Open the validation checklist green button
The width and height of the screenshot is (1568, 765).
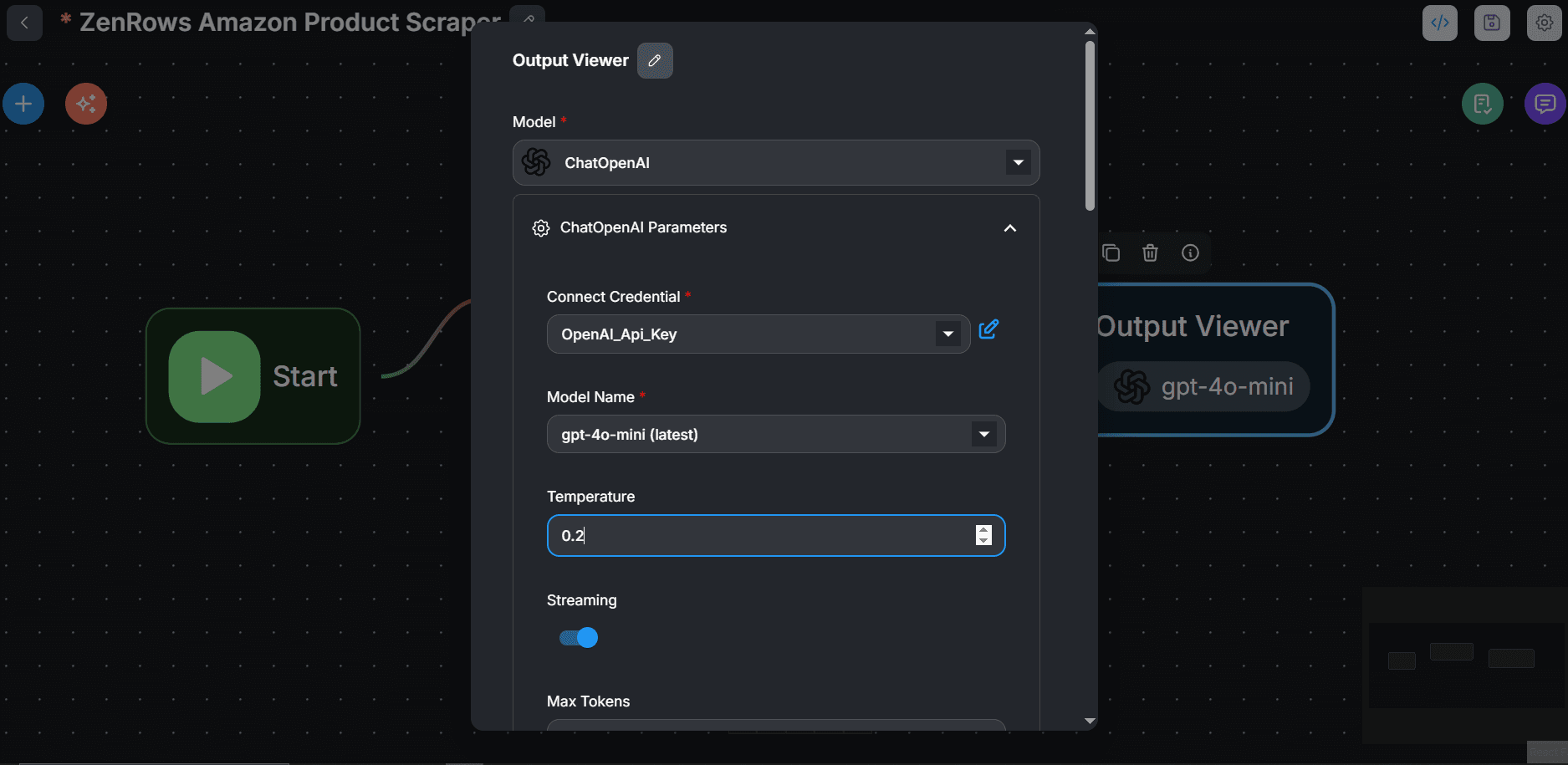coord(1483,104)
